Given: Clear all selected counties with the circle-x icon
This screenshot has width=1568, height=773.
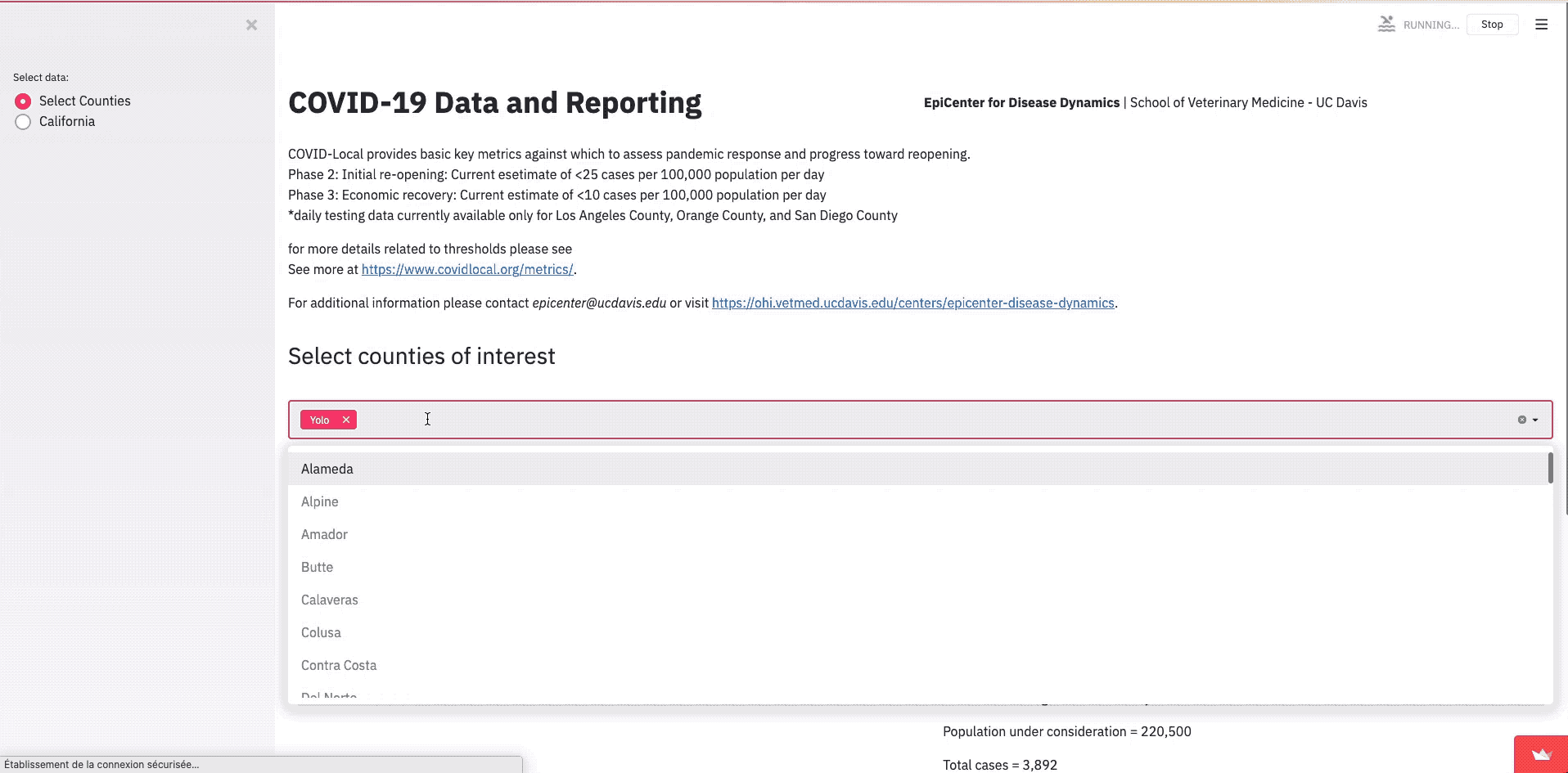Looking at the screenshot, I should [x=1522, y=420].
